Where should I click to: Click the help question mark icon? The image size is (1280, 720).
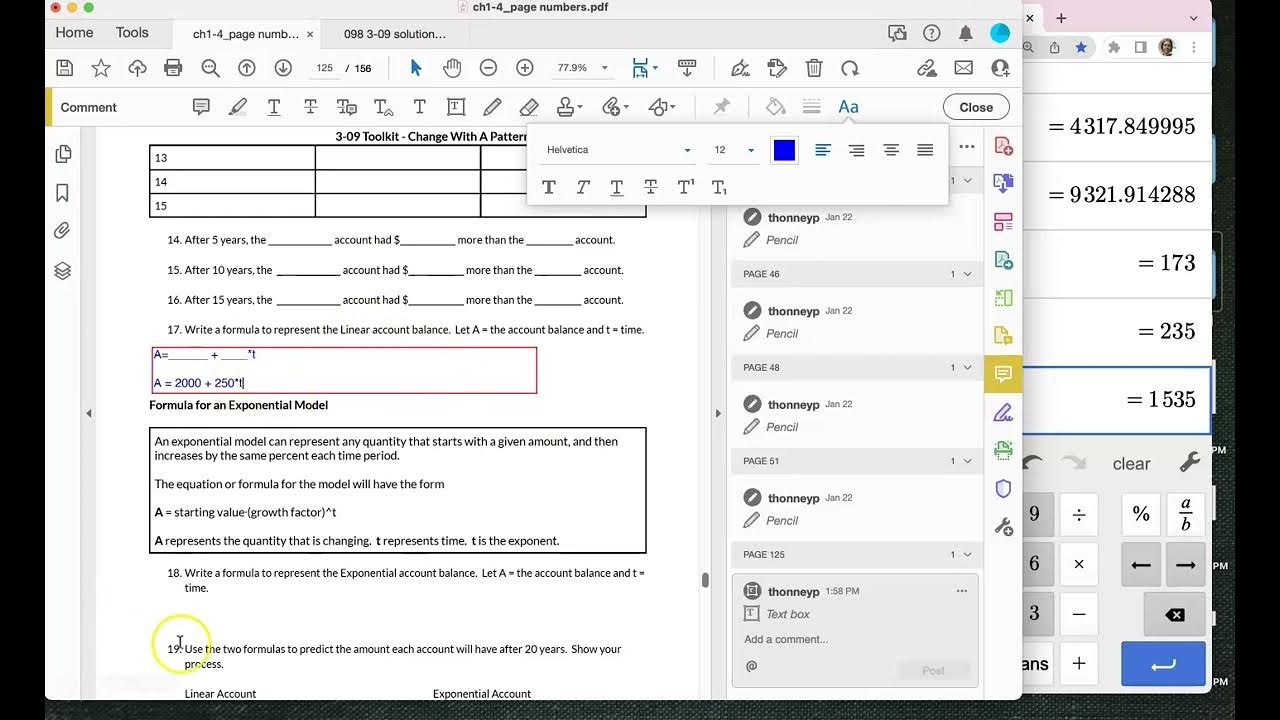click(x=931, y=33)
